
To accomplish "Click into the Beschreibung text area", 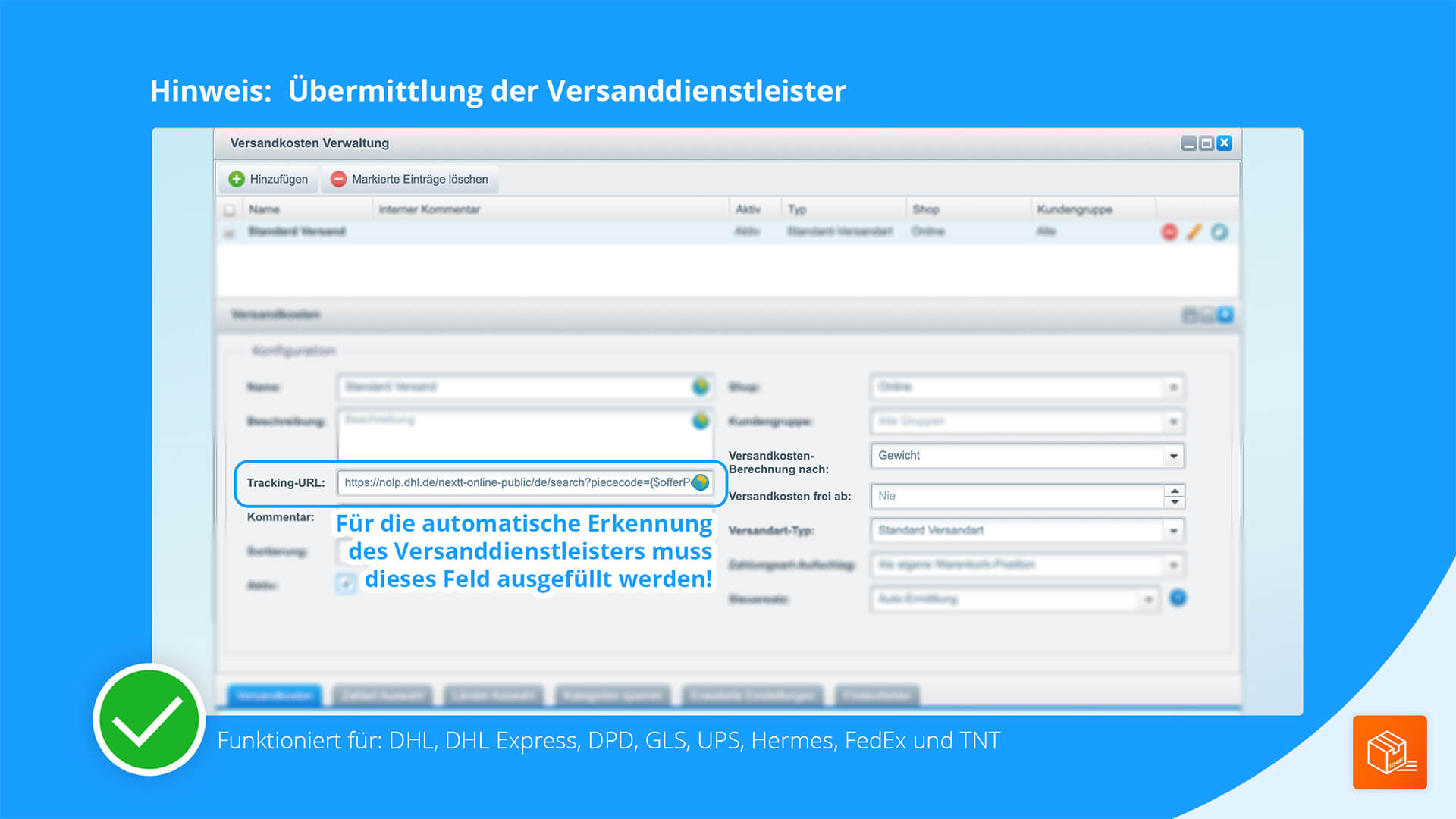I will point(525,436).
